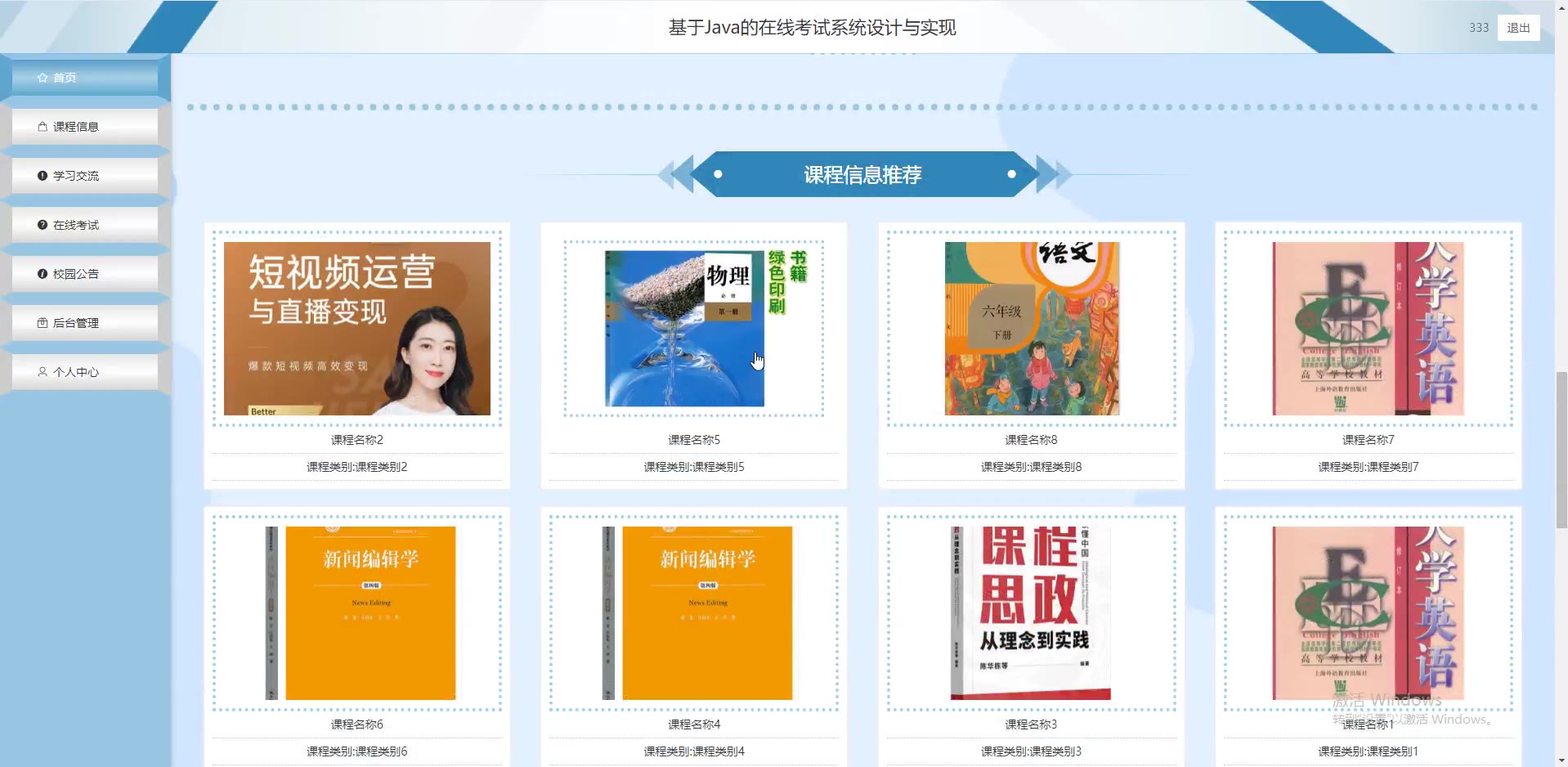This screenshot has width=1568, height=767.
Task: Click the username 333 in header
Action: [x=1479, y=28]
